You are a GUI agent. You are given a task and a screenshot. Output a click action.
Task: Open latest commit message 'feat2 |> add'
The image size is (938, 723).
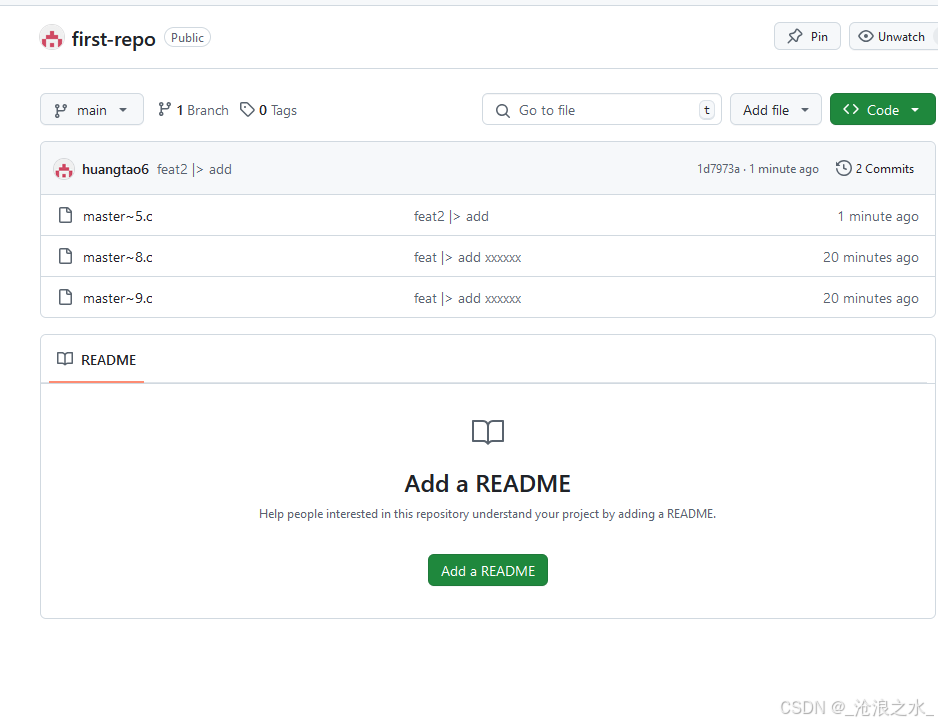click(194, 169)
